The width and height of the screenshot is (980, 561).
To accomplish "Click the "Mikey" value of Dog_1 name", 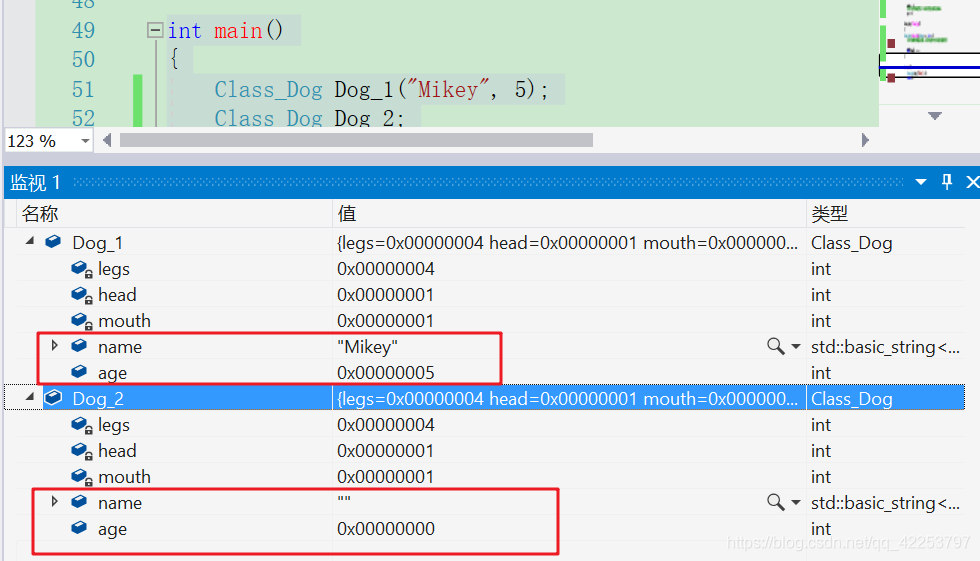I will [x=368, y=347].
